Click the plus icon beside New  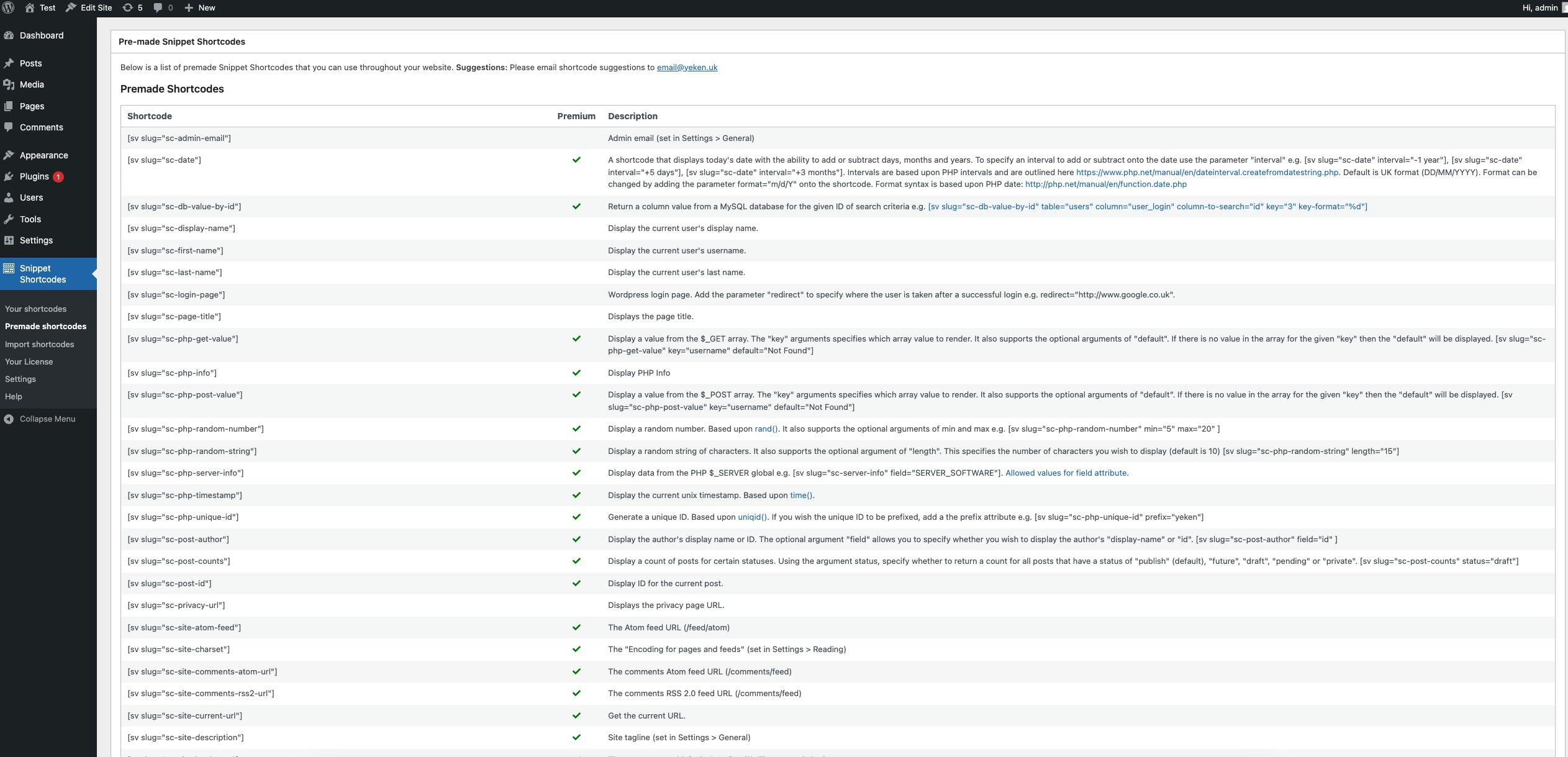189,7
